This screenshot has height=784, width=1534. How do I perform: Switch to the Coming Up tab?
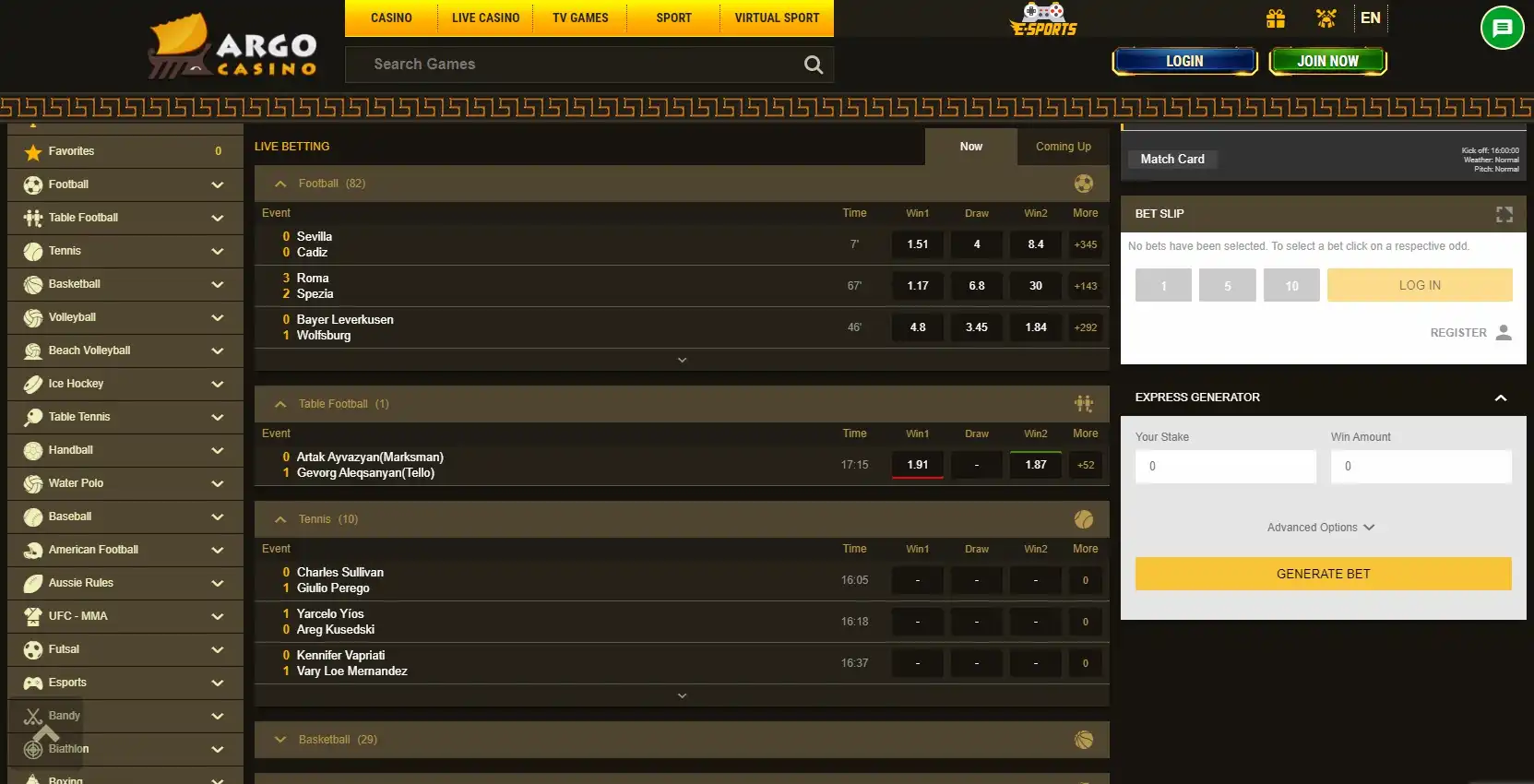coord(1063,147)
